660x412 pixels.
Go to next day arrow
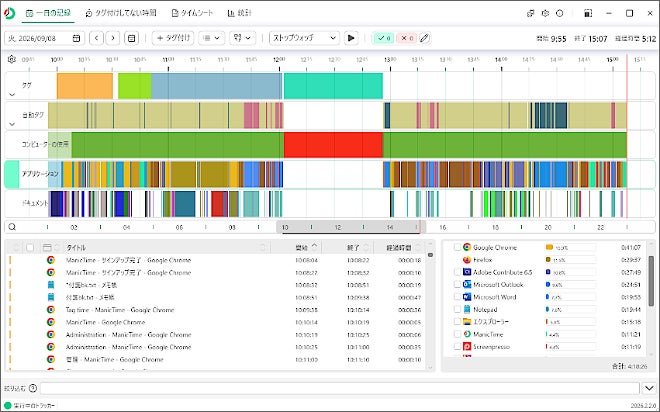113,38
